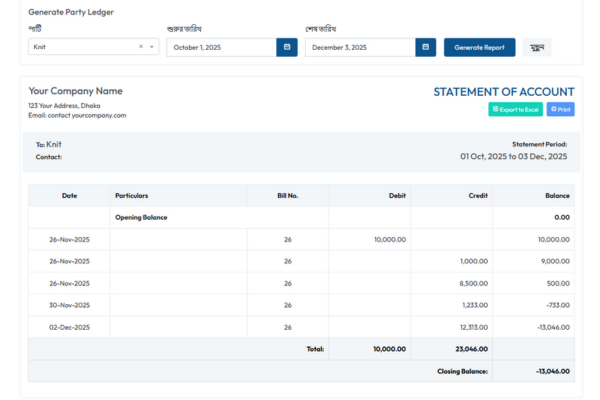Click the 8,500.00 credit entry
The height and width of the screenshot is (400, 600).
[474, 283]
